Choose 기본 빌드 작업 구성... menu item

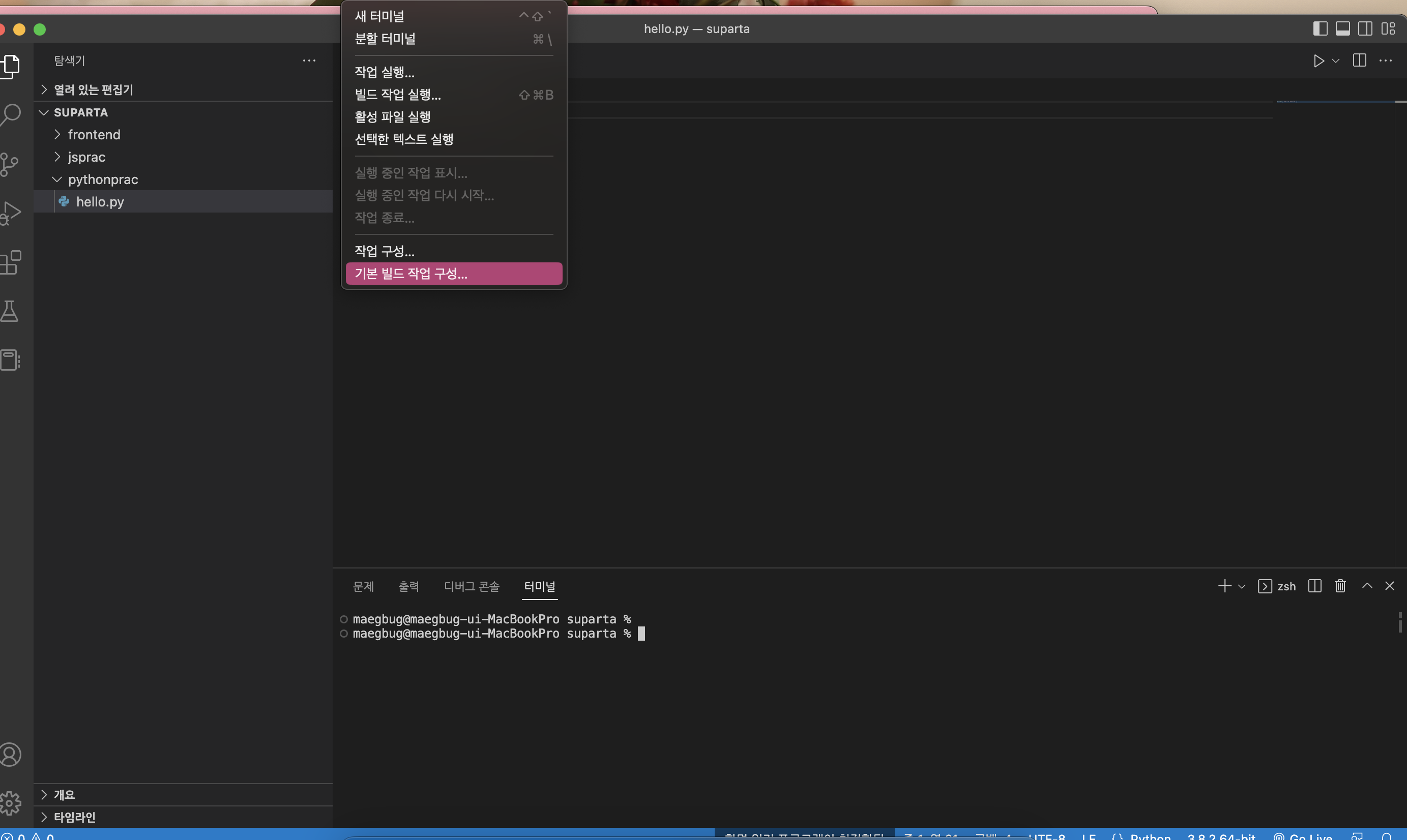(x=454, y=274)
